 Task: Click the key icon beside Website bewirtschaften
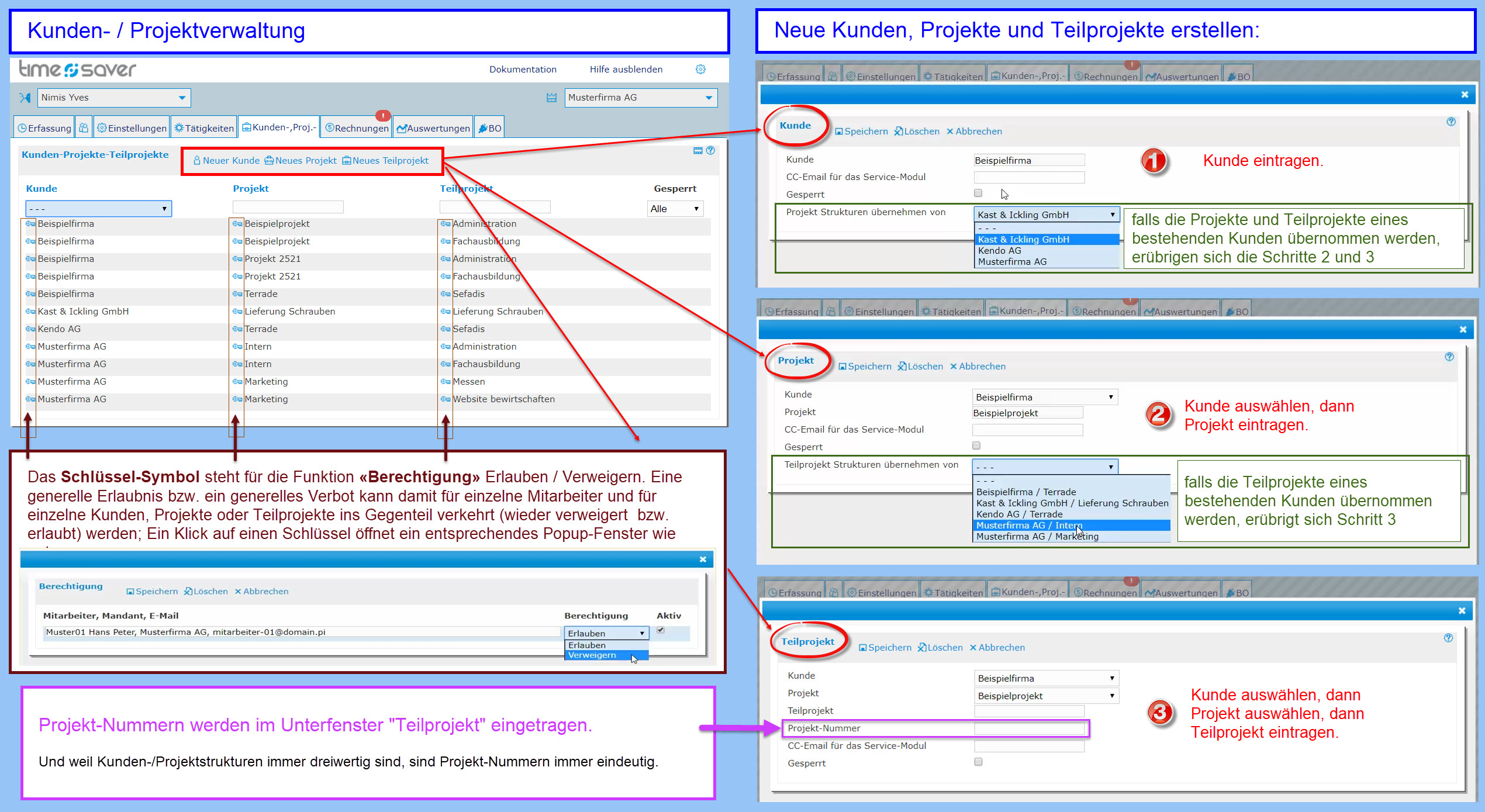click(445, 399)
